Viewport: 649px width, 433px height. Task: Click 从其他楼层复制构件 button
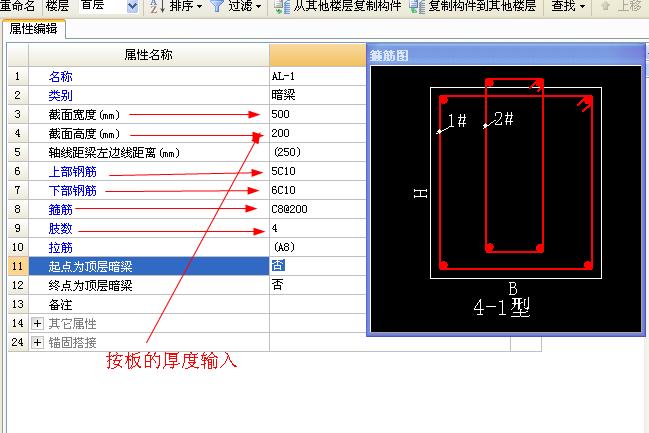(x=338, y=6)
